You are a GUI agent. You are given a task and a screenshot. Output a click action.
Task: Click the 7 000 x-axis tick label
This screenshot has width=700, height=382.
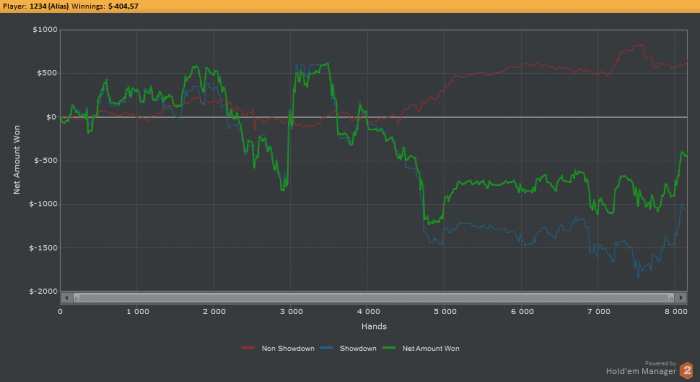599,311
